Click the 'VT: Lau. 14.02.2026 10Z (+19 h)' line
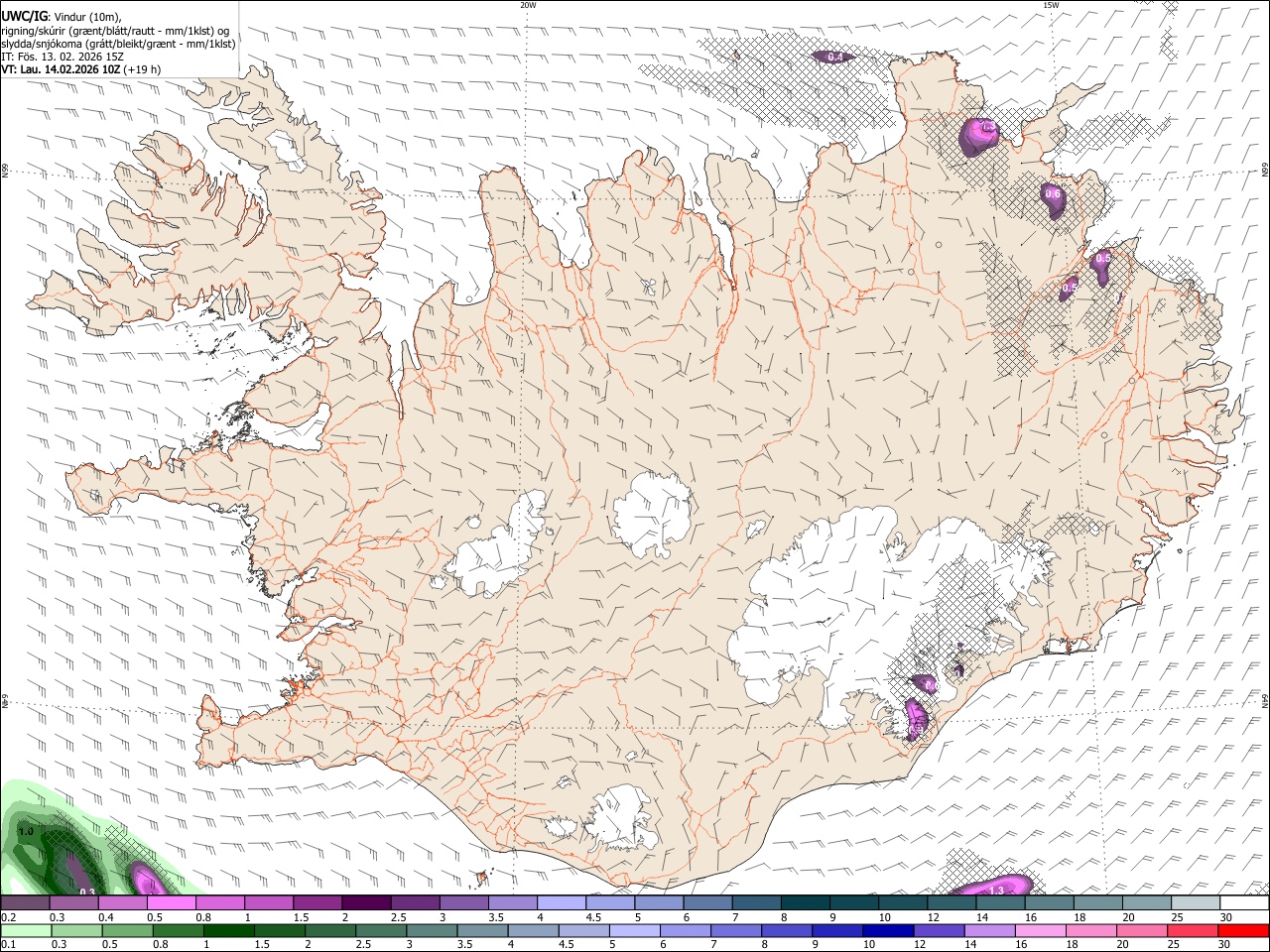 pos(81,69)
